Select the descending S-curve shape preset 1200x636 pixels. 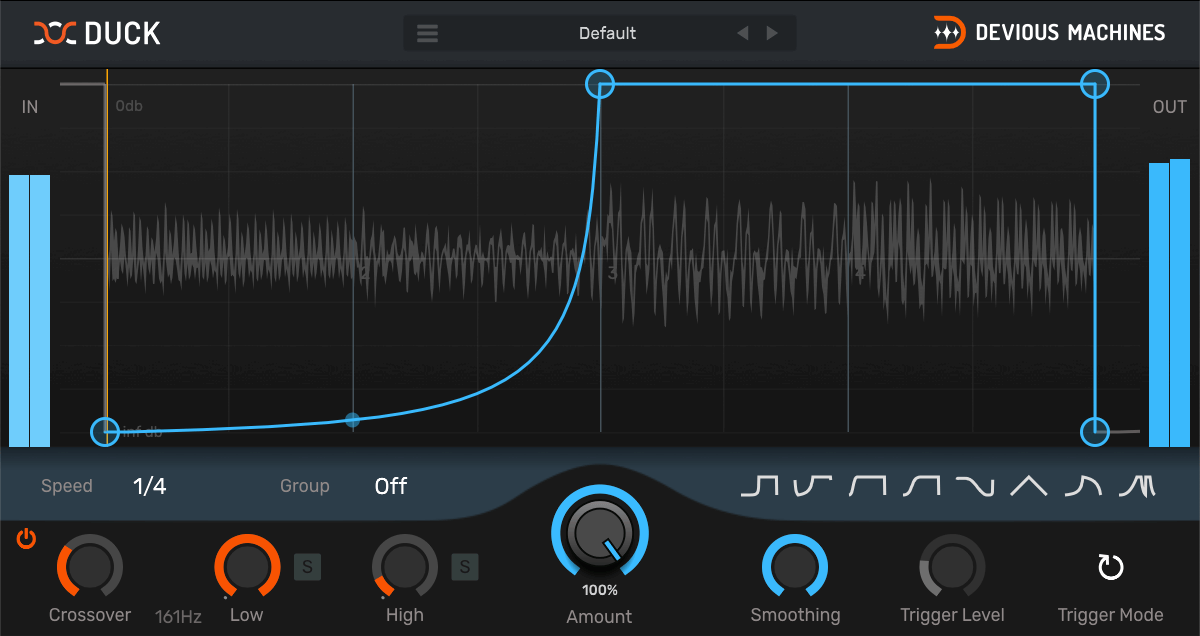click(974, 486)
